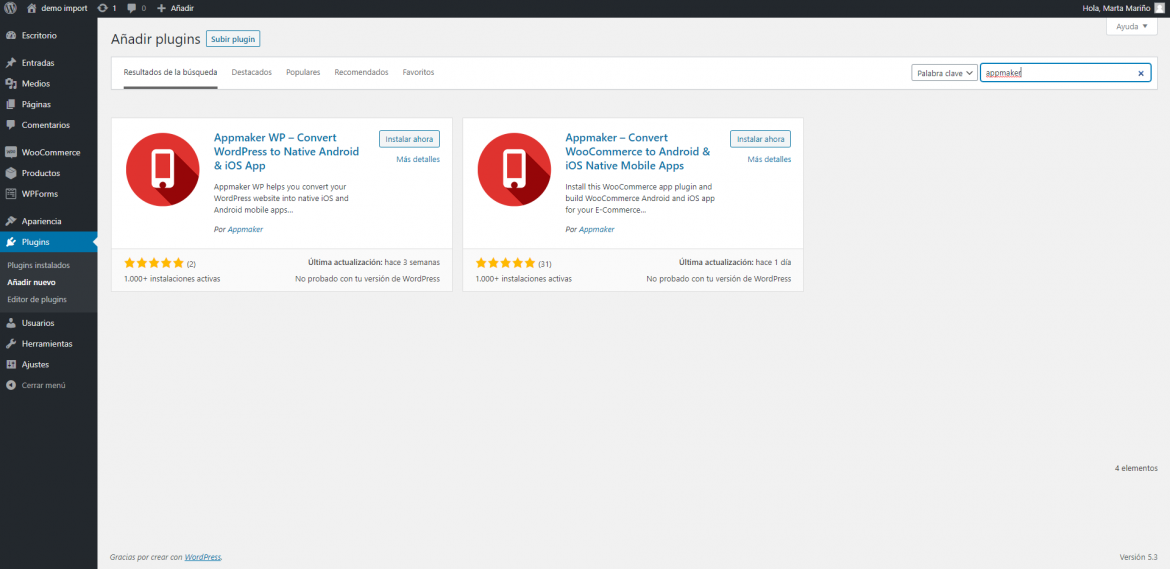
Task: Click the Appmaker author link under WordPress plugin
Action: point(245,230)
